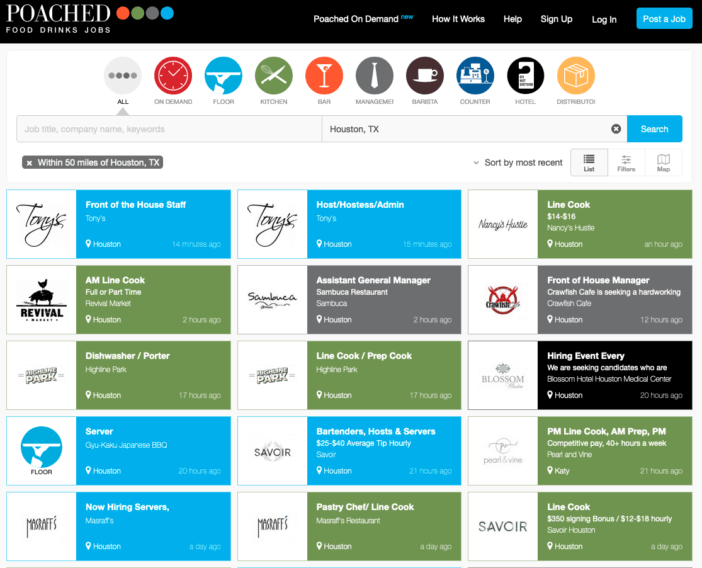Image resolution: width=702 pixels, height=568 pixels.
Task: Click the Floor icon on Server card
Action: coord(41,451)
